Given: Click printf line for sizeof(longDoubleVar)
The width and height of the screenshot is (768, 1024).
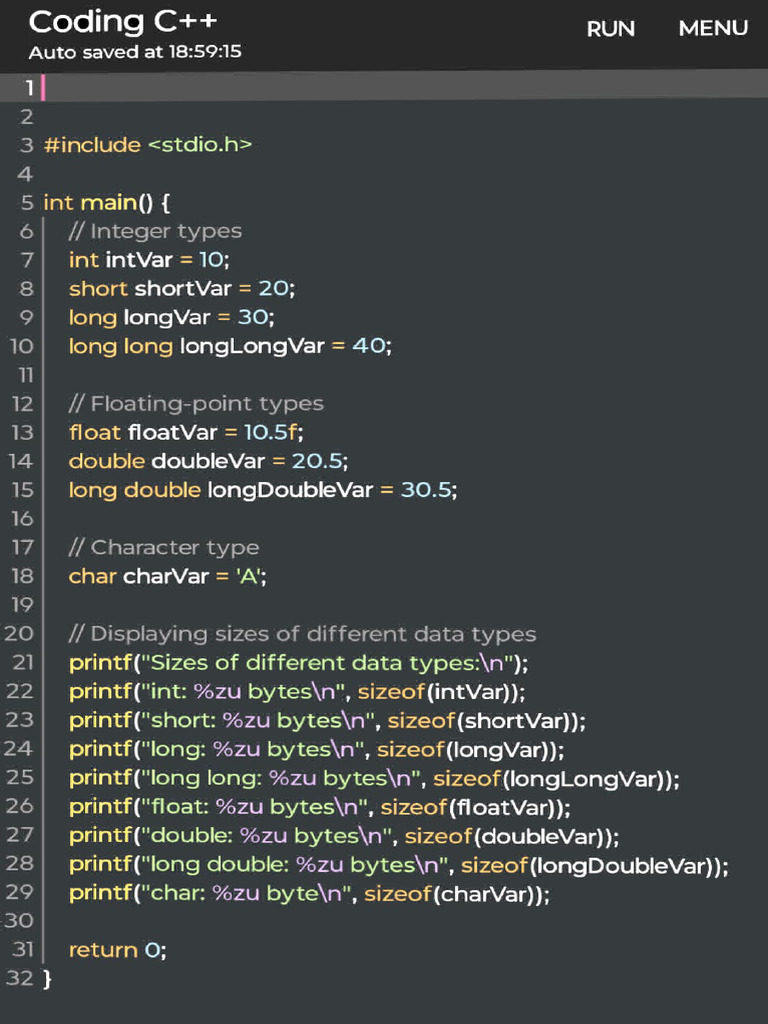Looking at the screenshot, I should click(x=398, y=864).
